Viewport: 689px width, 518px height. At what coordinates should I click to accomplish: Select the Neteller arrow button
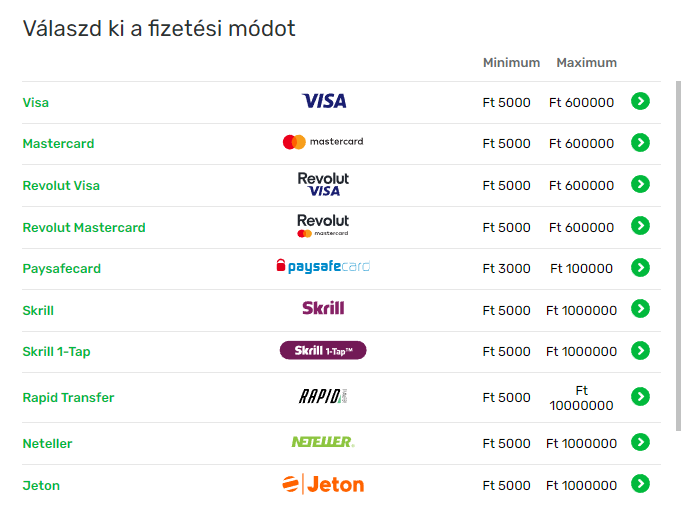point(640,442)
